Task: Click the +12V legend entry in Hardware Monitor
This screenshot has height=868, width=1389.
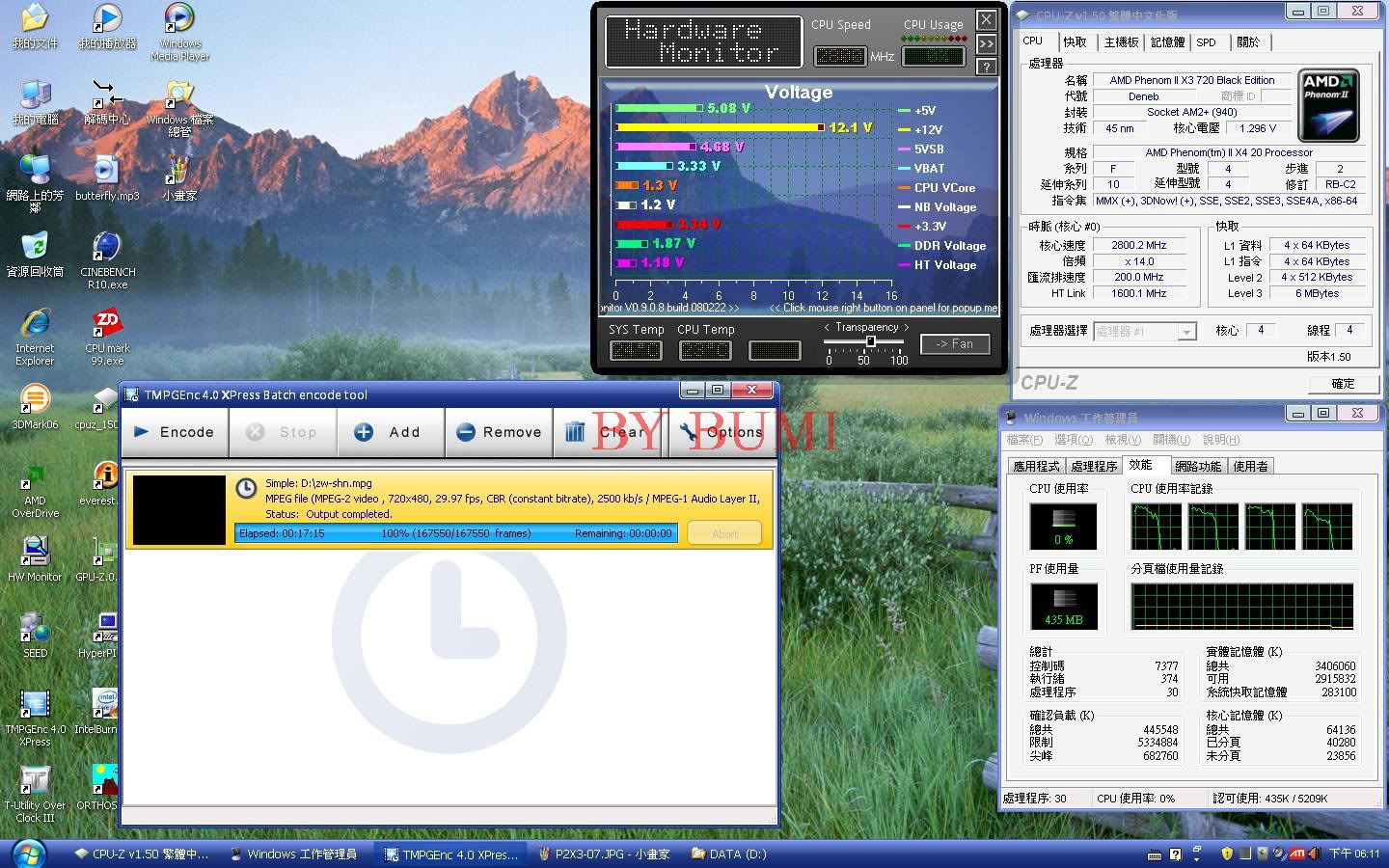Action: coord(920,129)
